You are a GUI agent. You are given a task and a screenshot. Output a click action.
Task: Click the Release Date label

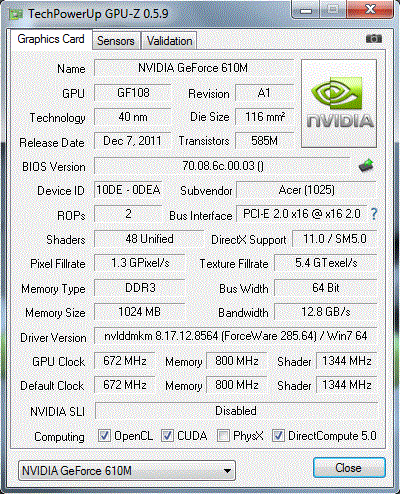52,143
